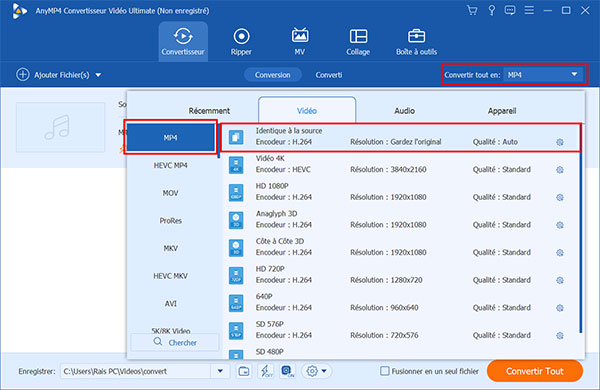
Task: Open settings gear for 640P profile
Action: [x=560, y=308]
